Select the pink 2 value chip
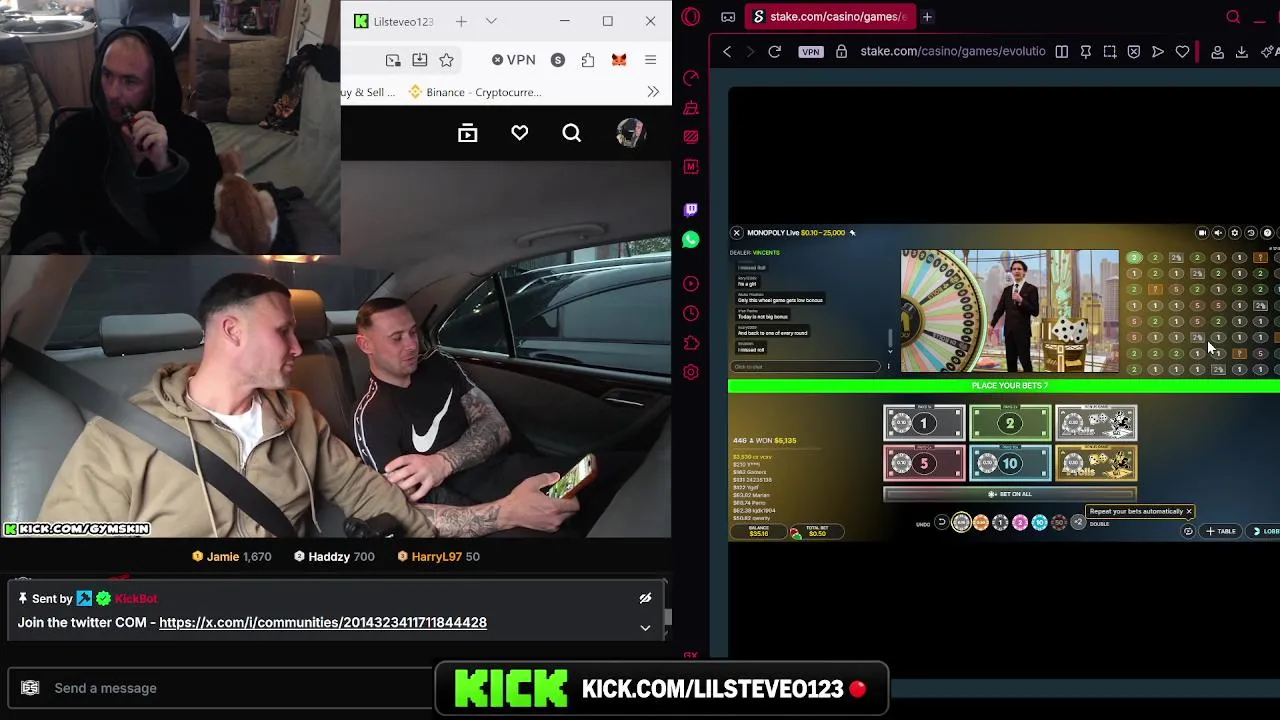This screenshot has height=720, width=1280. tap(1020, 522)
